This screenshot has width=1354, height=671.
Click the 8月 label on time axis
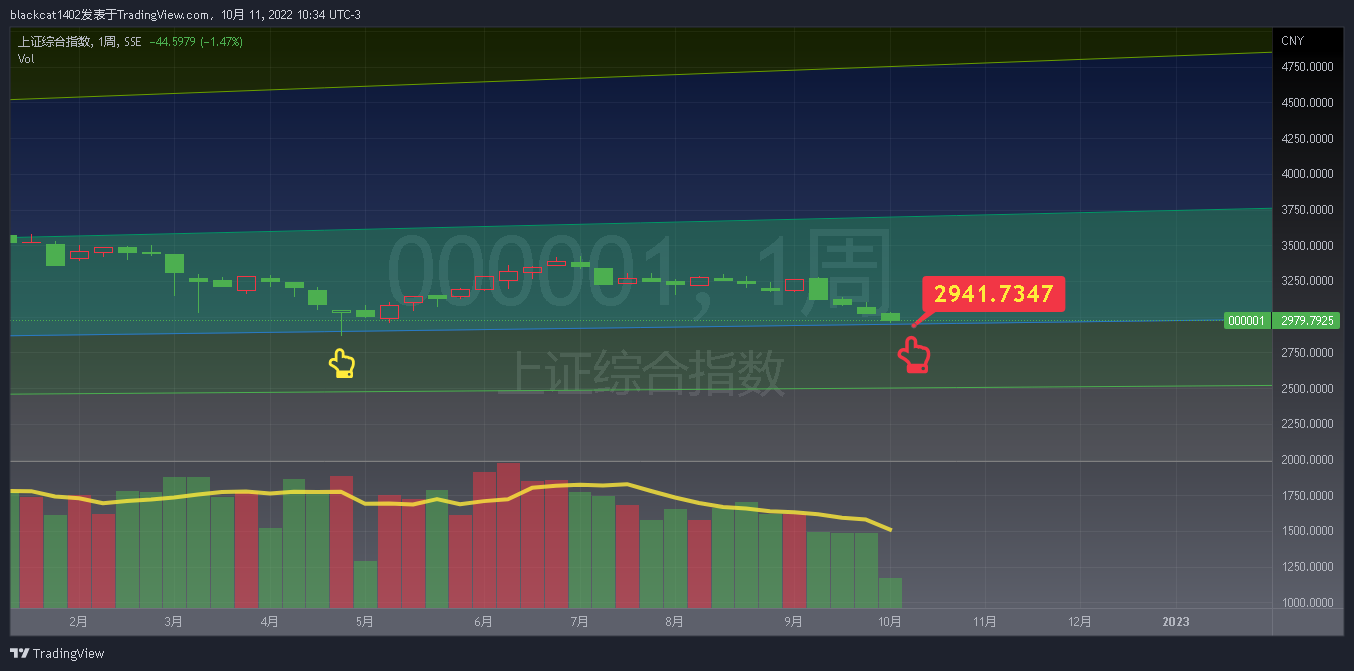pos(675,622)
